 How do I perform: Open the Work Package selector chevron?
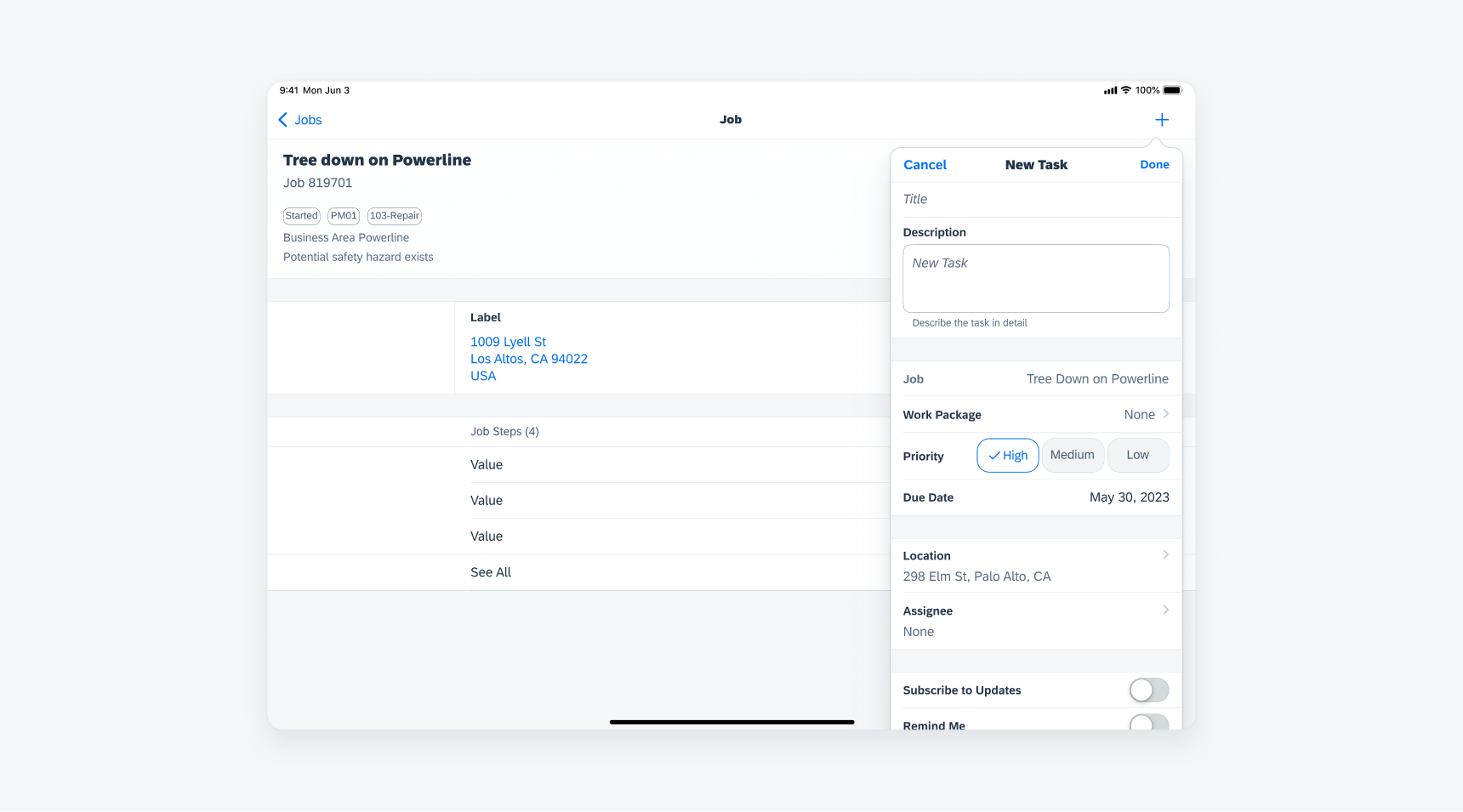(1165, 414)
